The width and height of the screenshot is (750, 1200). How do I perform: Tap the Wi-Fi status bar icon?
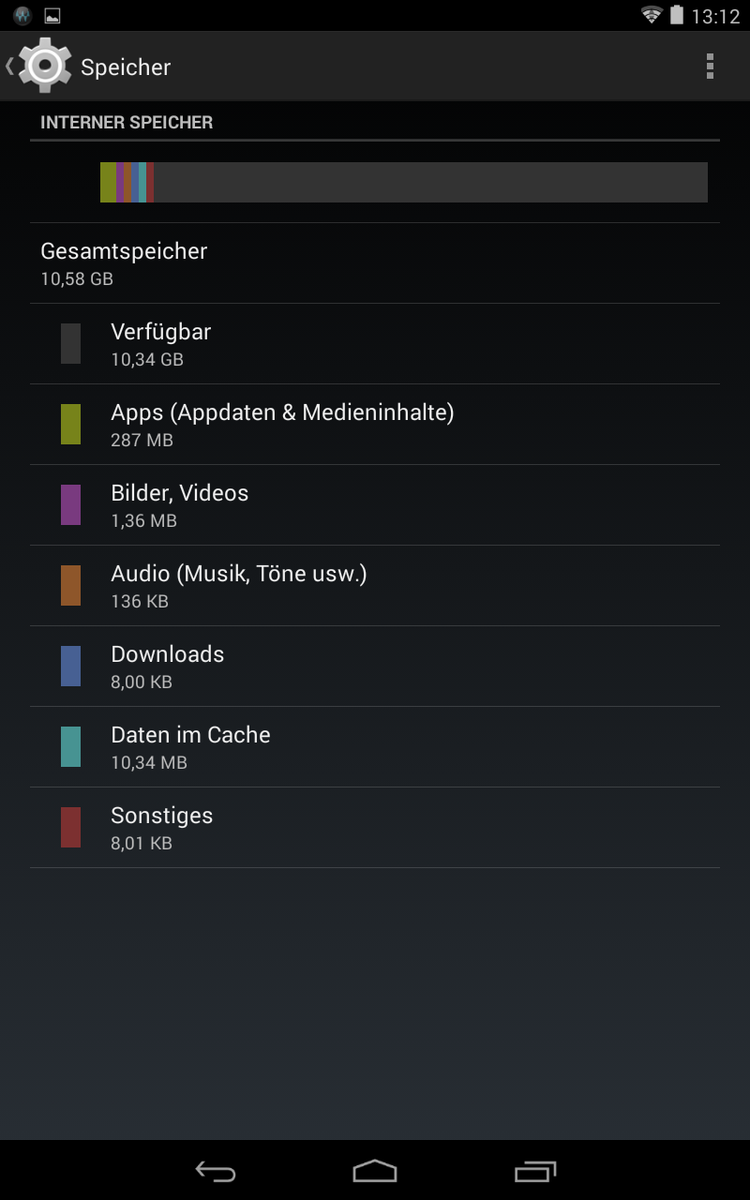tap(652, 15)
